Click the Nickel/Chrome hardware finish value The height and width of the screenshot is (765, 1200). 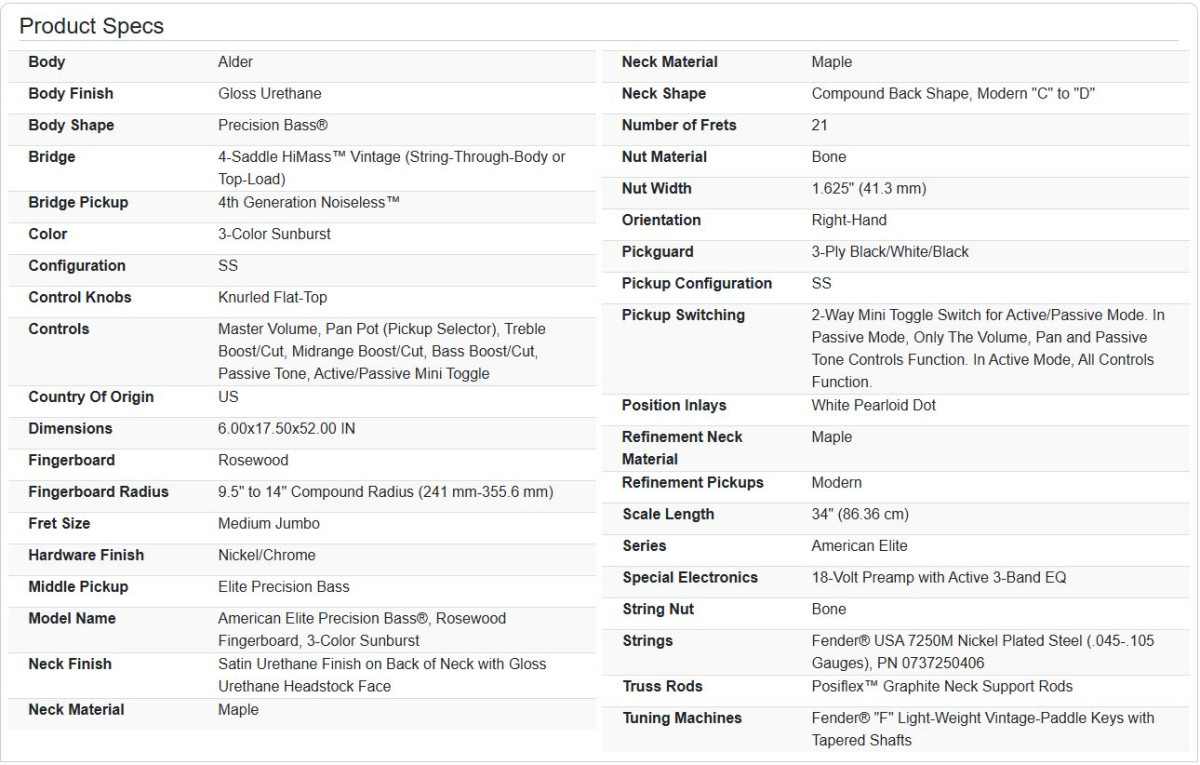coord(267,556)
